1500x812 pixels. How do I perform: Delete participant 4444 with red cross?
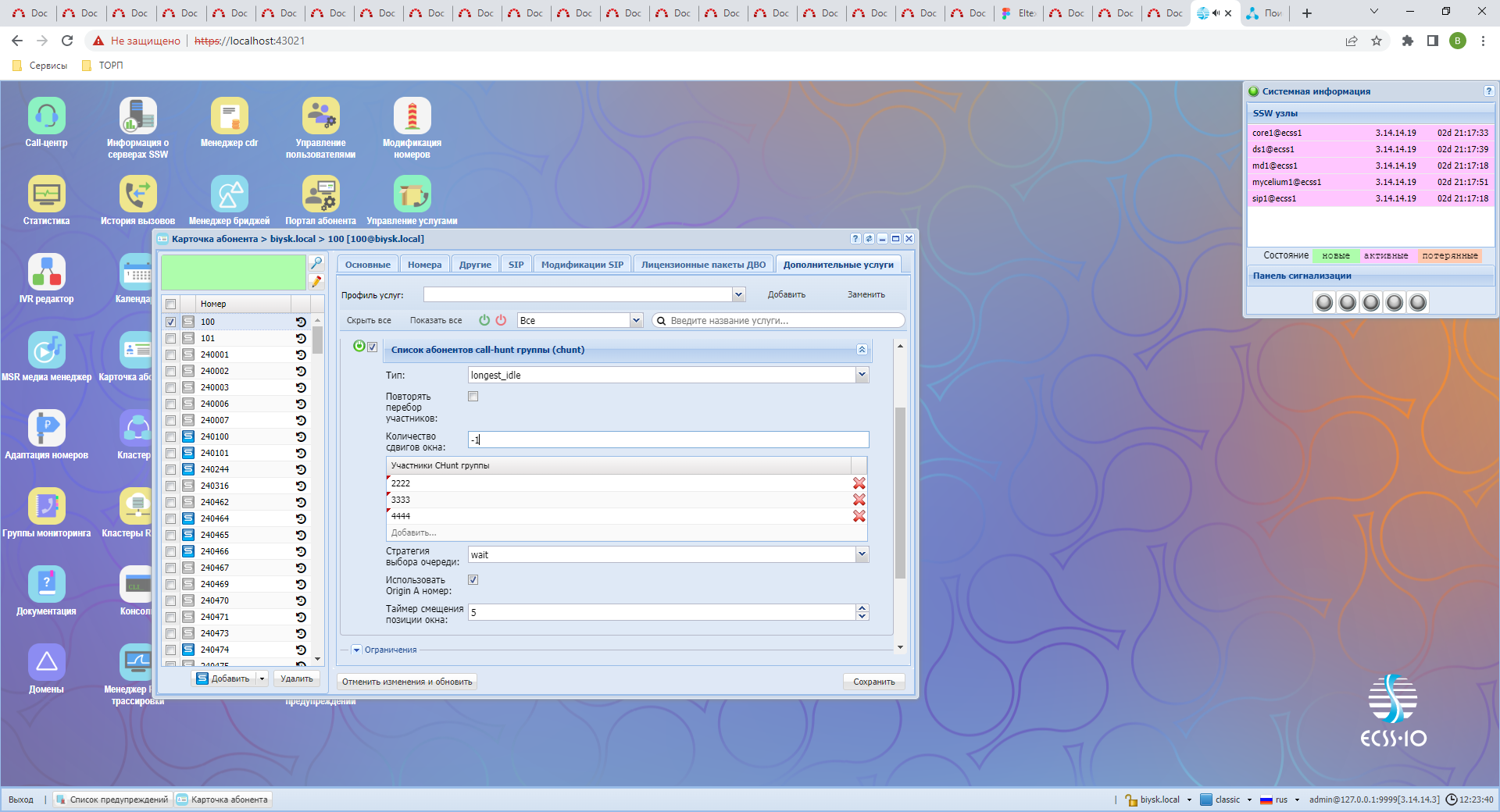[859, 516]
